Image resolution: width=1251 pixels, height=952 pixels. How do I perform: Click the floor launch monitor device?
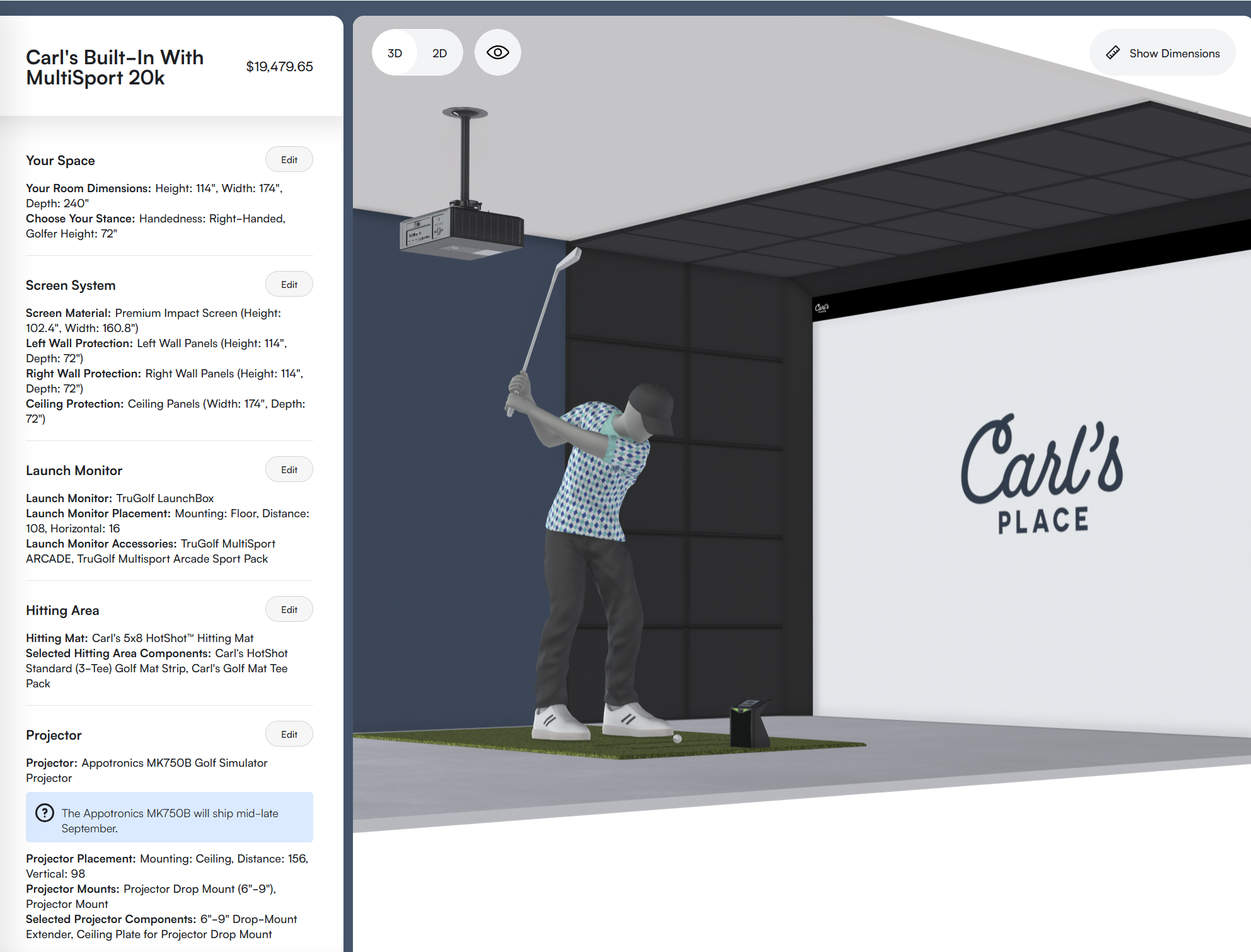pyautogui.click(x=749, y=723)
